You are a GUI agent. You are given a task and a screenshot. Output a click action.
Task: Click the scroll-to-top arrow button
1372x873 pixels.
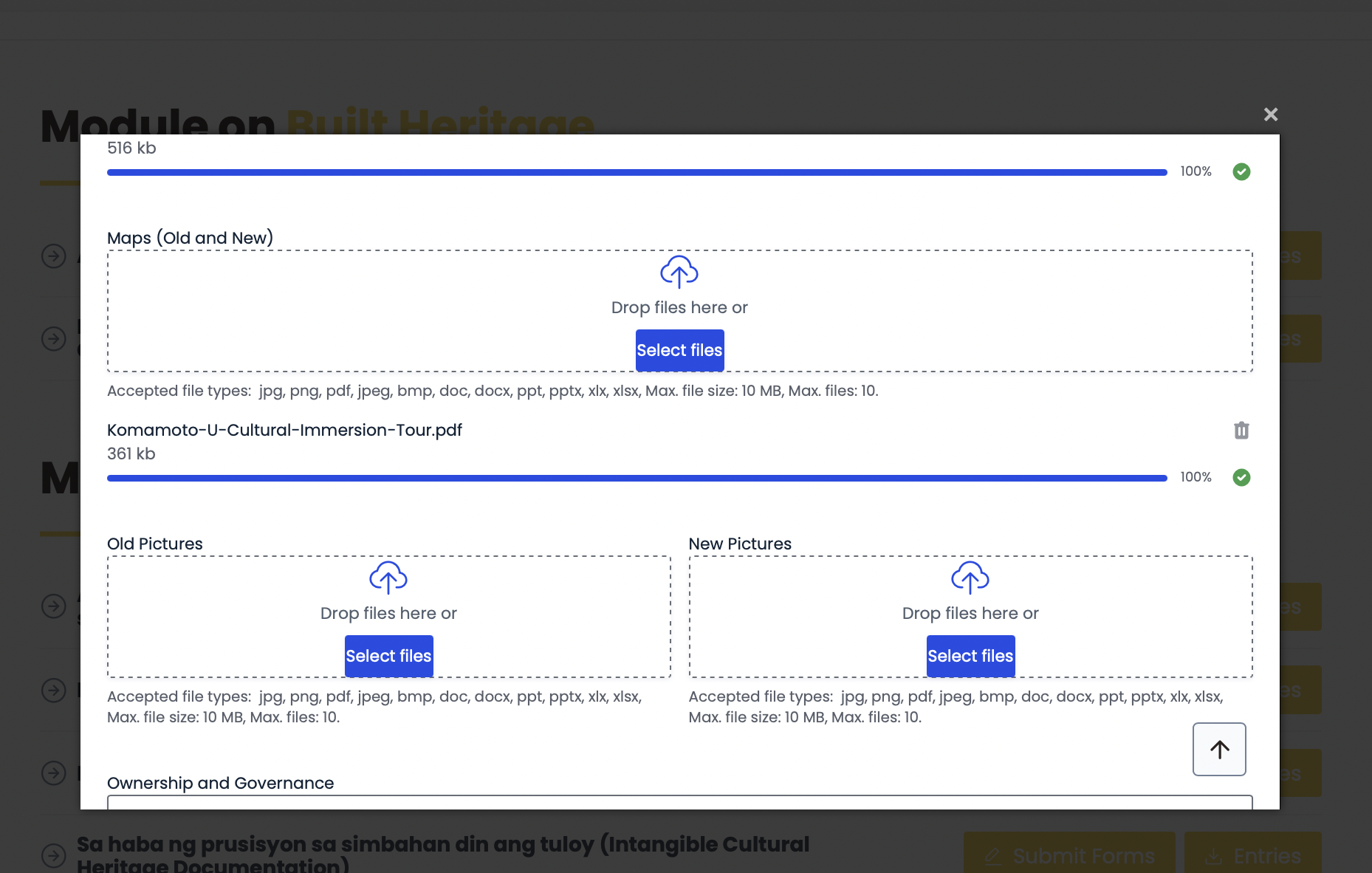pyautogui.click(x=1219, y=749)
